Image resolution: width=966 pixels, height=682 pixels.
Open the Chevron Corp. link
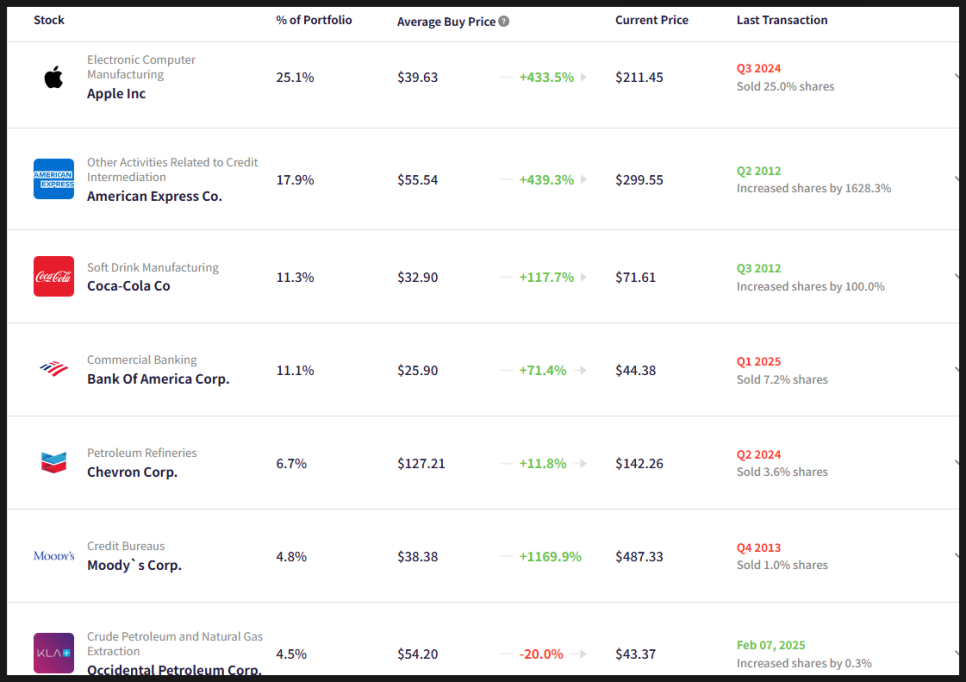tap(132, 472)
